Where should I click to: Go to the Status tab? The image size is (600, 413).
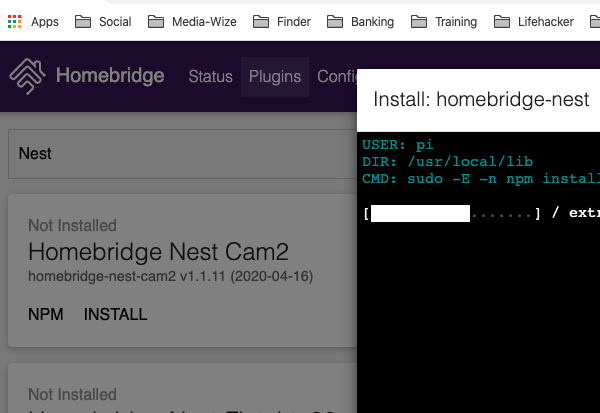tap(210, 77)
